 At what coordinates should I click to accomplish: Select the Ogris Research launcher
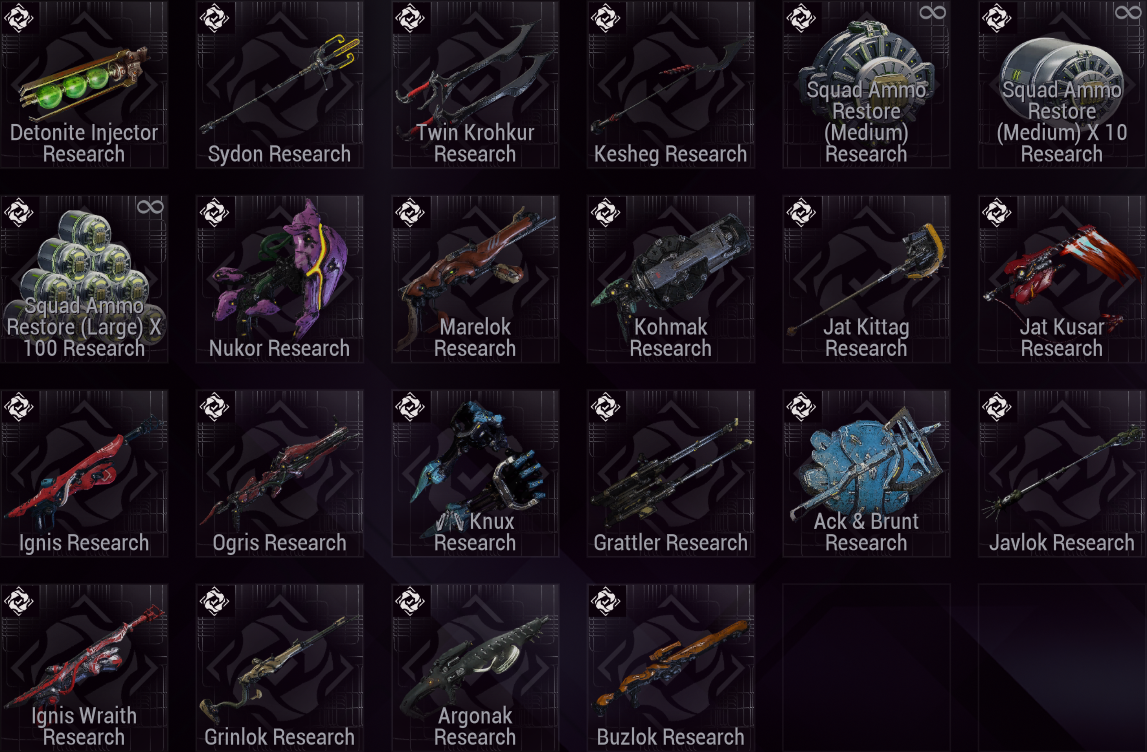coord(279,473)
